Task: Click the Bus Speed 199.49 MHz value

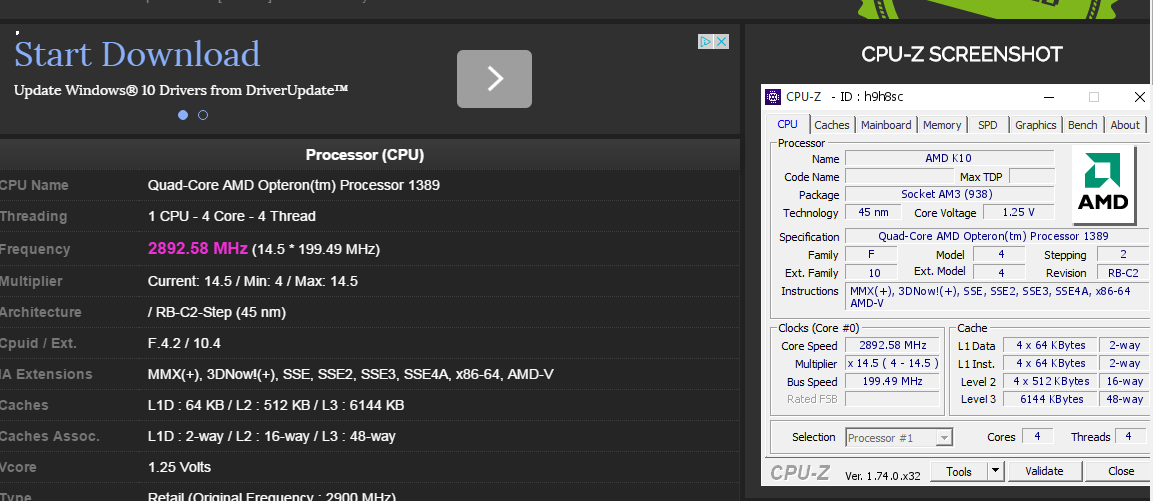Action: click(892, 382)
